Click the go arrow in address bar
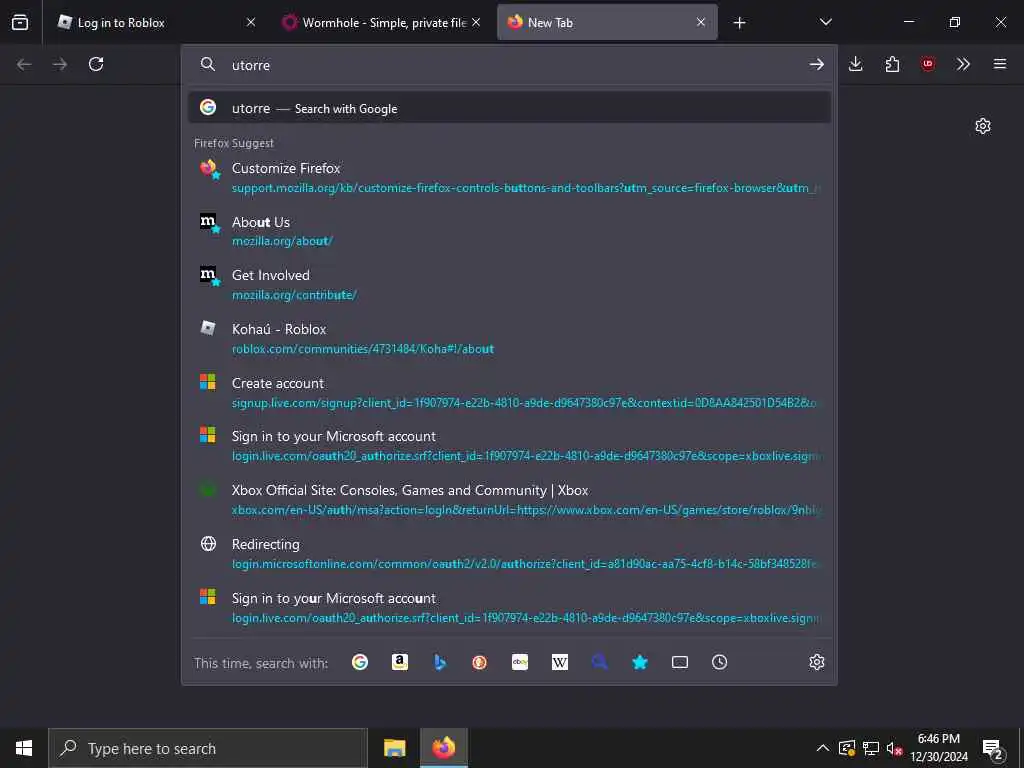The image size is (1024, 768). click(816, 64)
